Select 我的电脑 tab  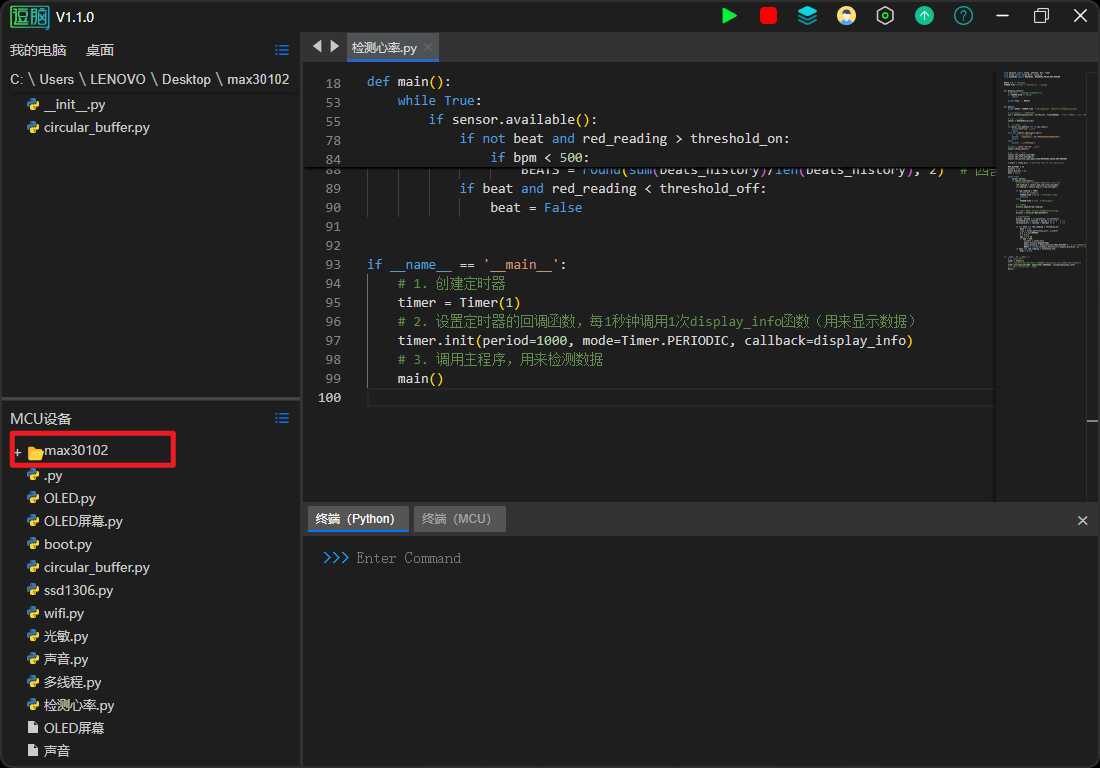click(x=38, y=50)
